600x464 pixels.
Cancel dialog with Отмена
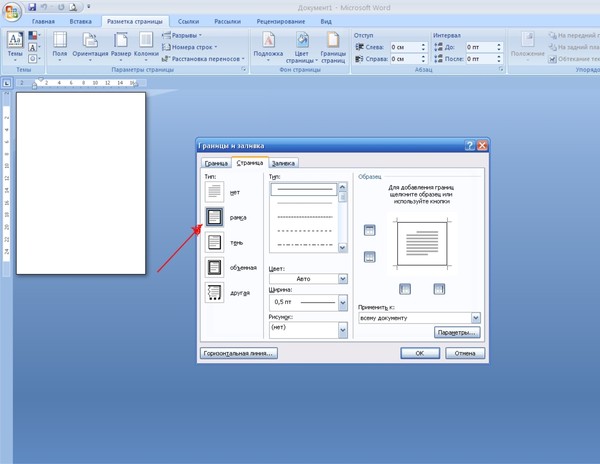[x=465, y=353]
